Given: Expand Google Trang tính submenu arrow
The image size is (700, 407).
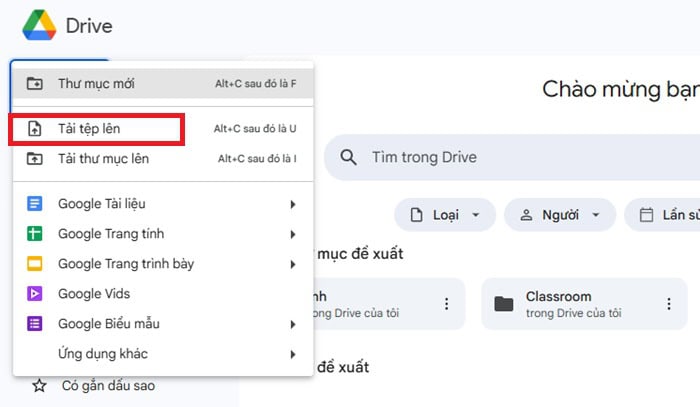Looking at the screenshot, I should (293, 234).
